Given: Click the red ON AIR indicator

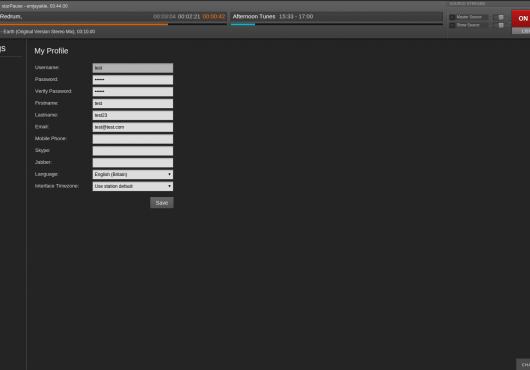Looking at the screenshot, I should coord(521,19).
